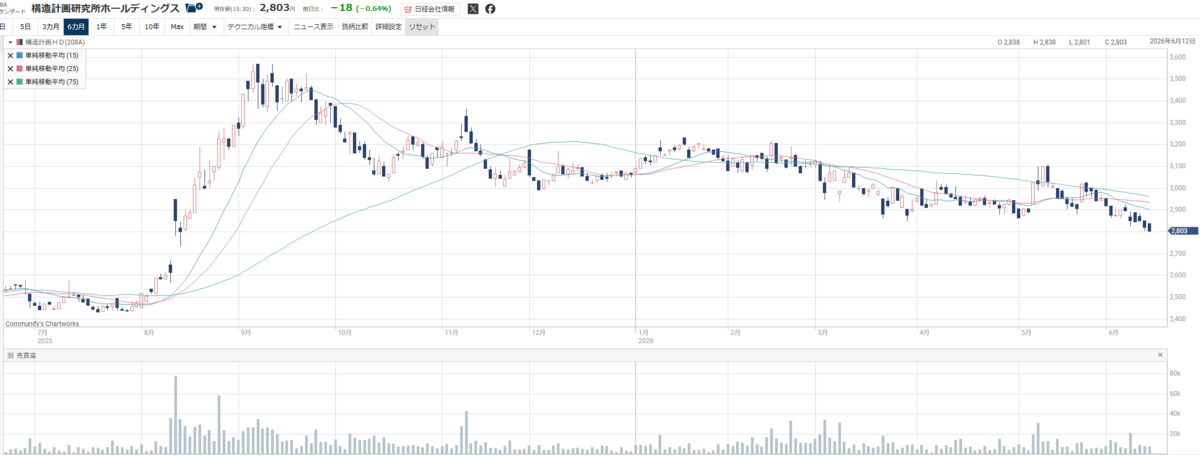This screenshot has width=1200, height=457.
Task: Click green swatch of 単純移動平均 (75)
Action: (20, 81)
